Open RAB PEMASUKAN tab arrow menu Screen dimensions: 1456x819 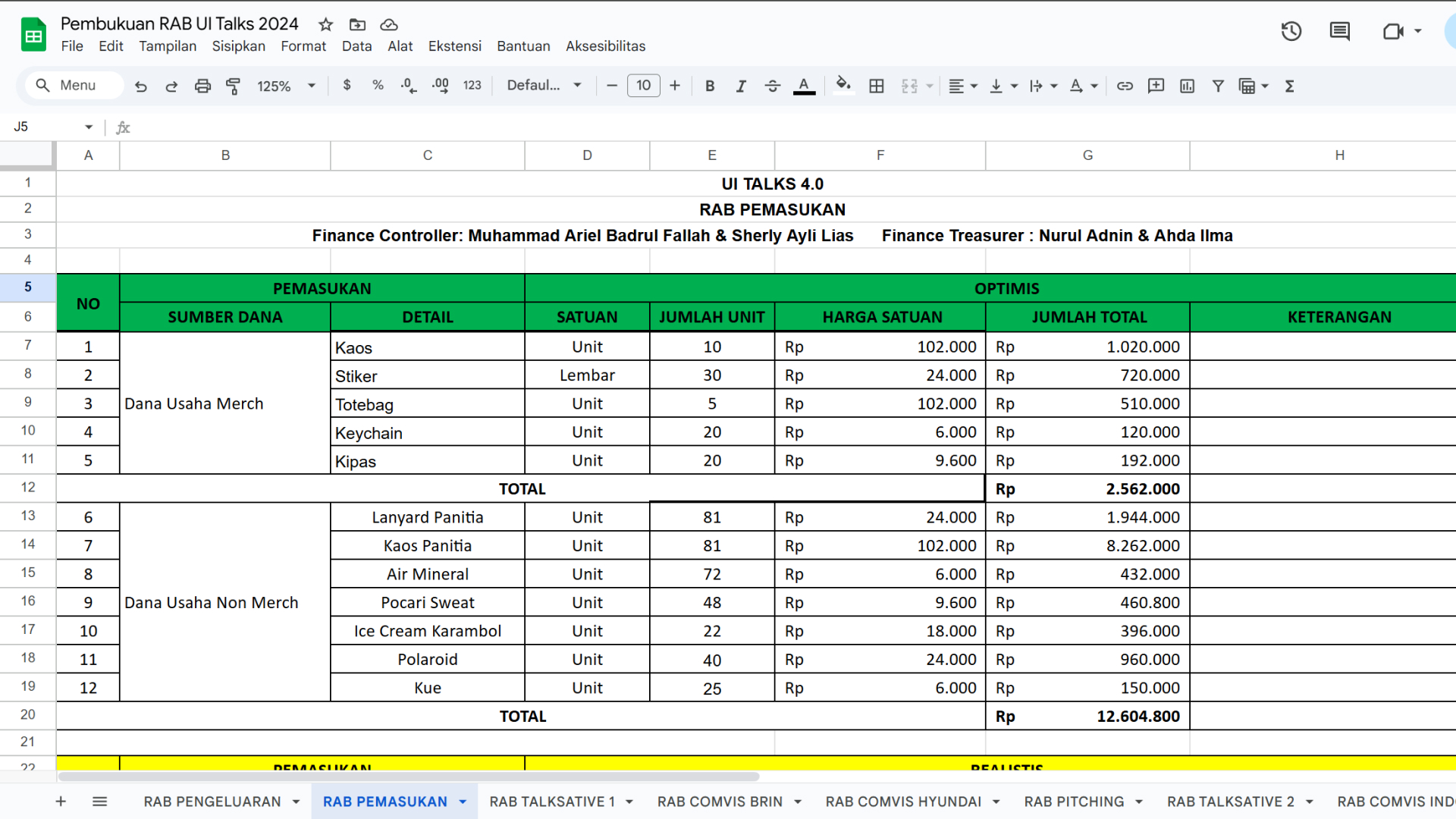point(463,802)
